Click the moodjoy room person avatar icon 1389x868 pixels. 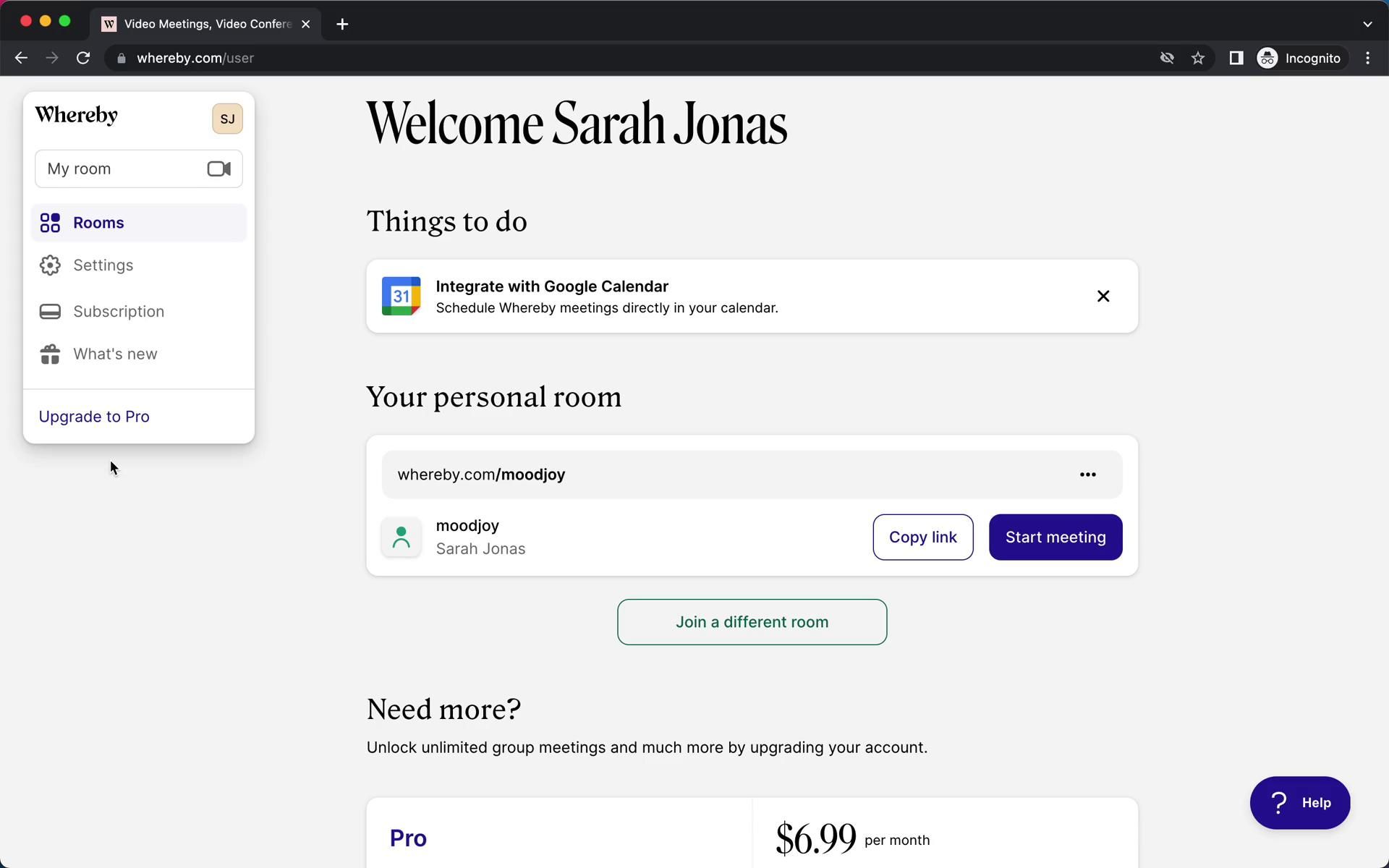click(402, 537)
